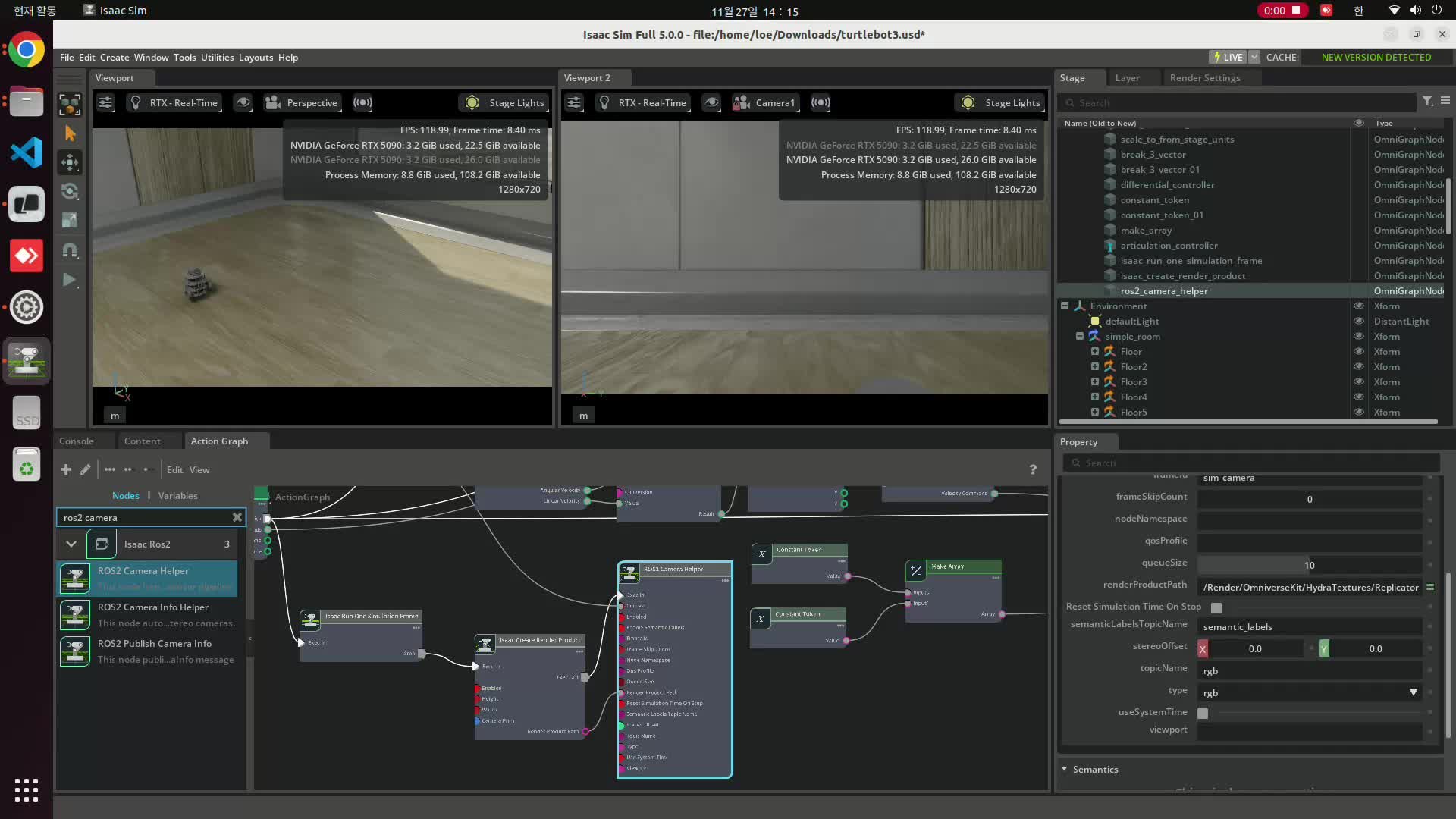The width and height of the screenshot is (1456, 819).
Task: Open the File menu
Action: tap(67, 57)
